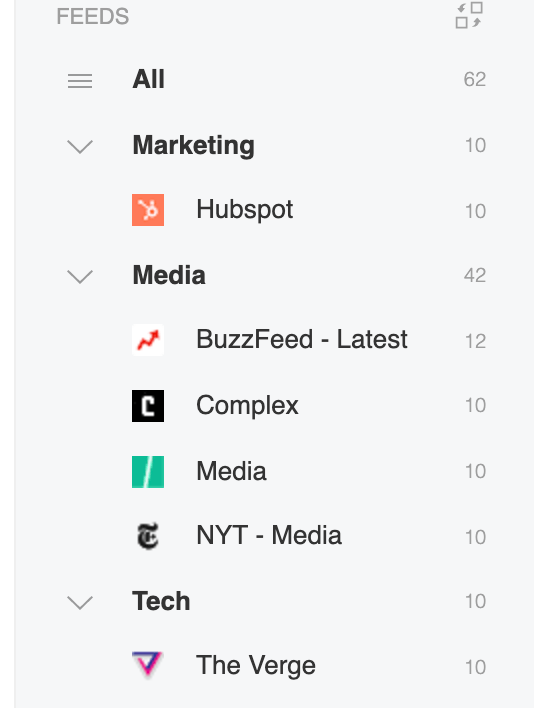Select the All feeds item
Viewport: 534px width, 708px height.
149,79
